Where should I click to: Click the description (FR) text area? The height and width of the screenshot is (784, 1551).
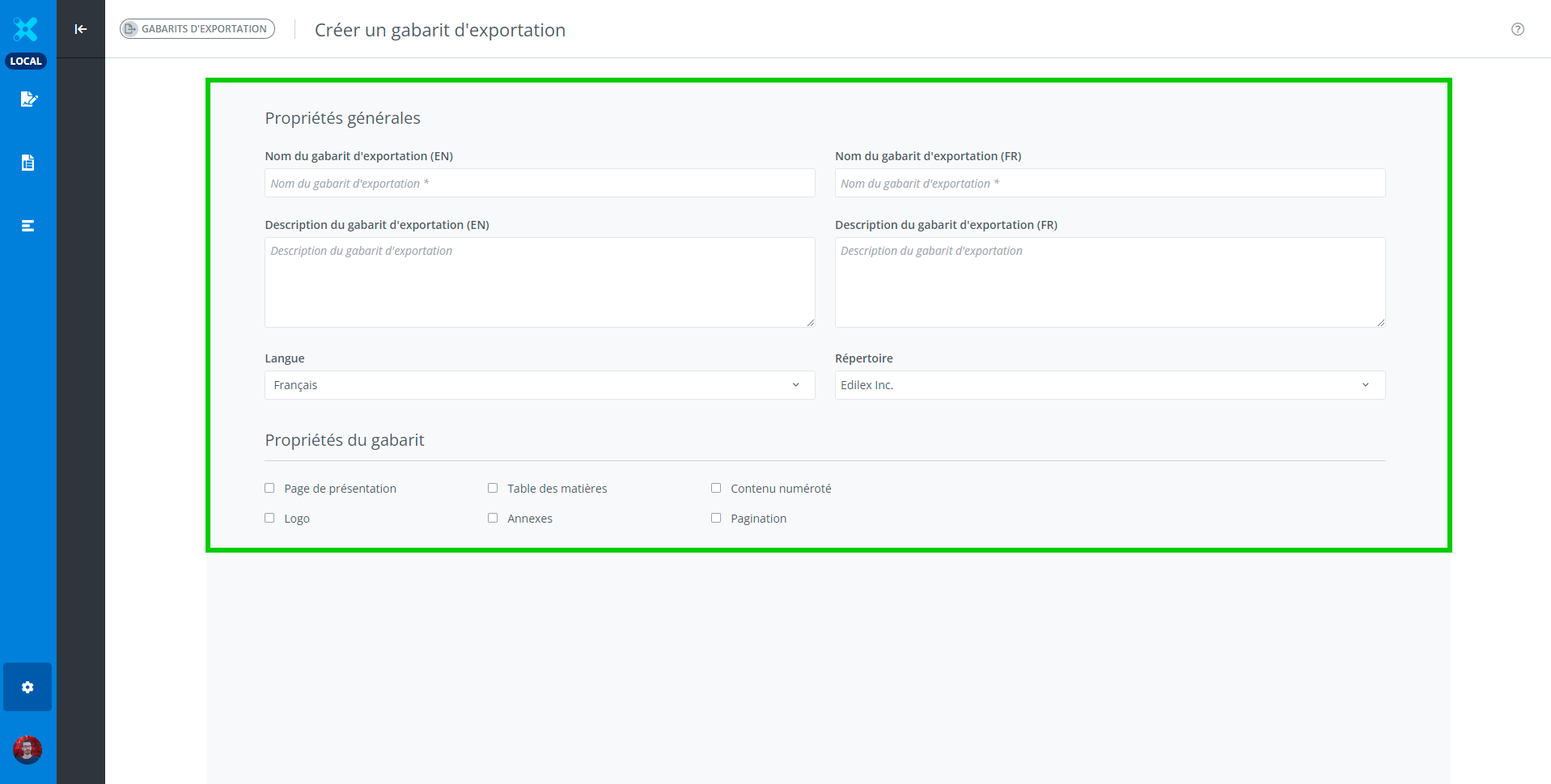point(1109,282)
